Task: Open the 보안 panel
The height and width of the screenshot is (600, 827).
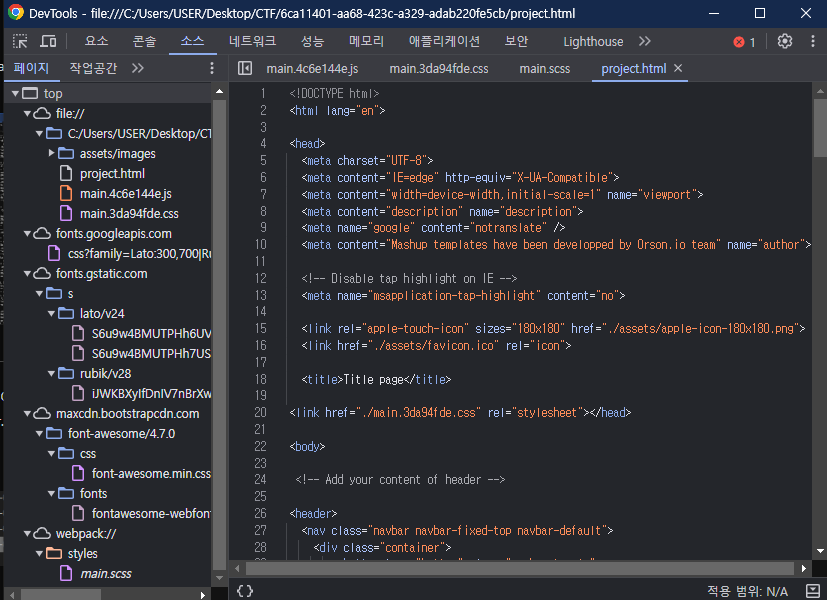Action: [516, 41]
